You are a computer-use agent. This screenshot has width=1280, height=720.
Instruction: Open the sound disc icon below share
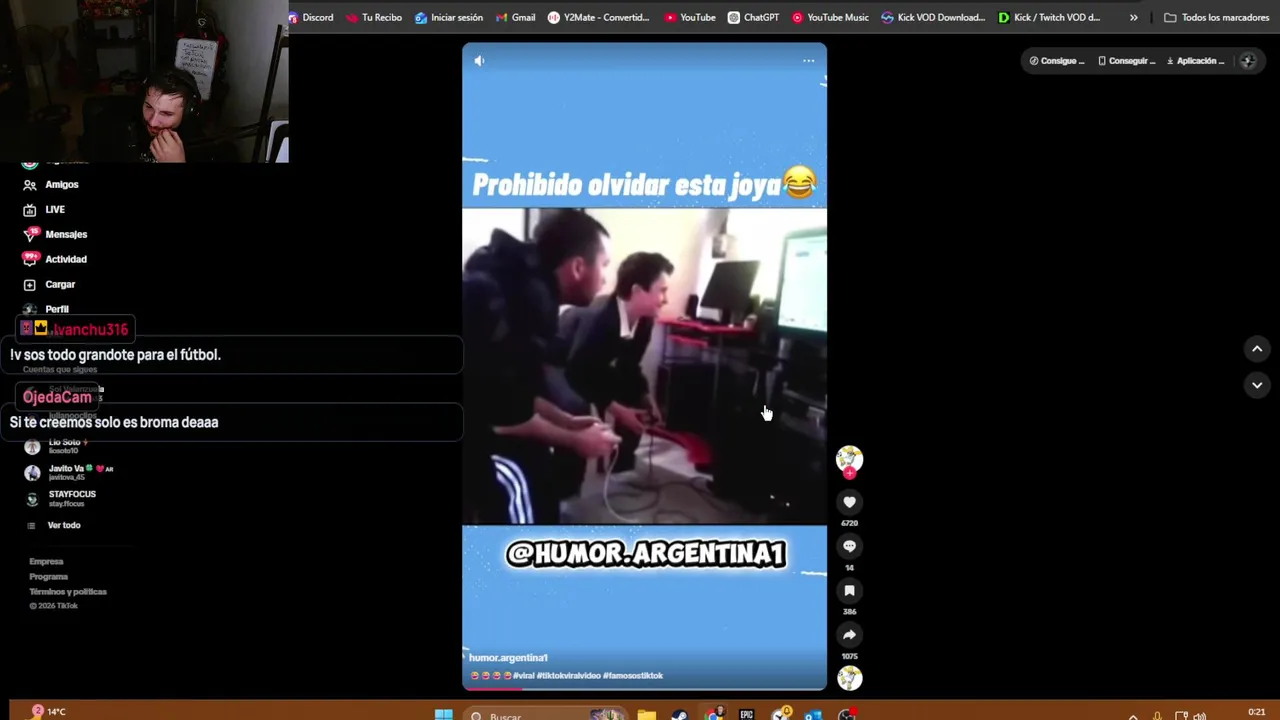849,678
